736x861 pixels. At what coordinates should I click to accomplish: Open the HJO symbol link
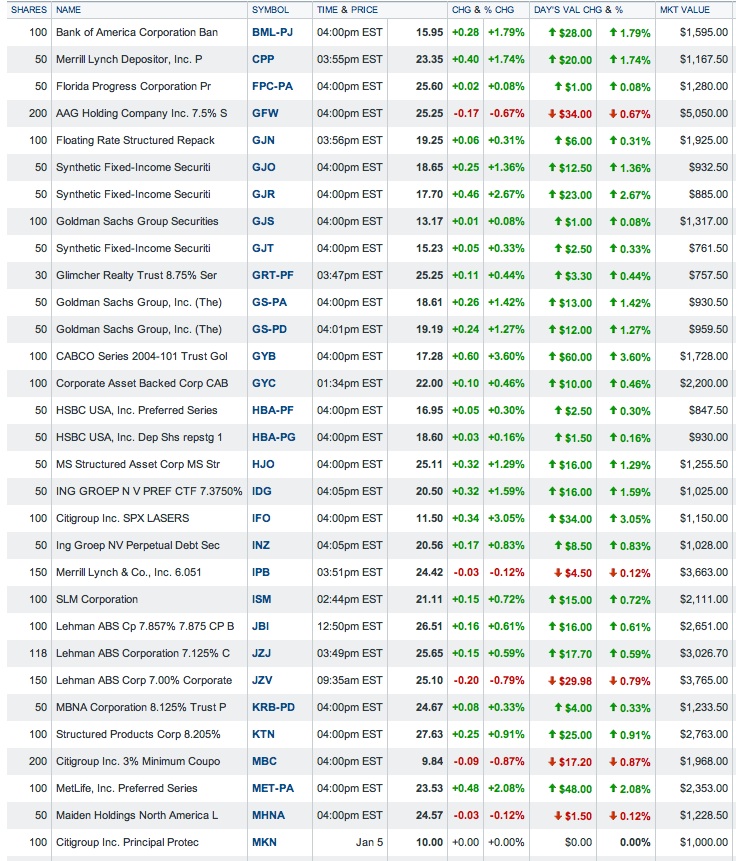click(263, 464)
